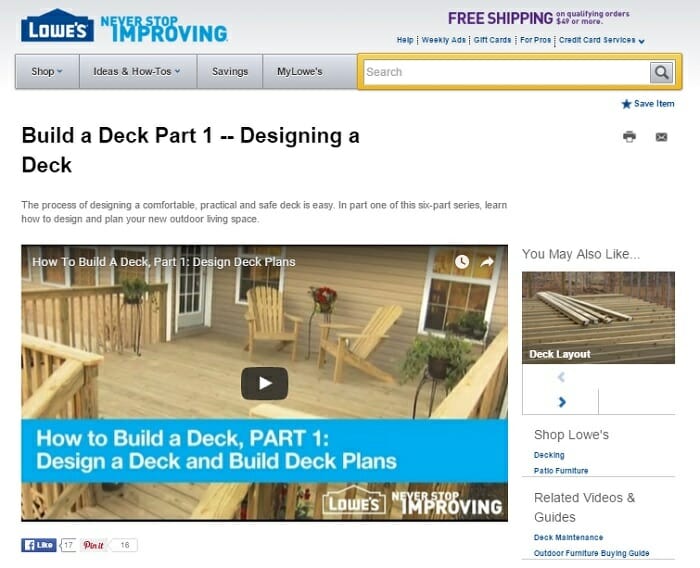Open the Deck Maintenance guide link
Viewport: 700px width, 568px height.
(568, 537)
